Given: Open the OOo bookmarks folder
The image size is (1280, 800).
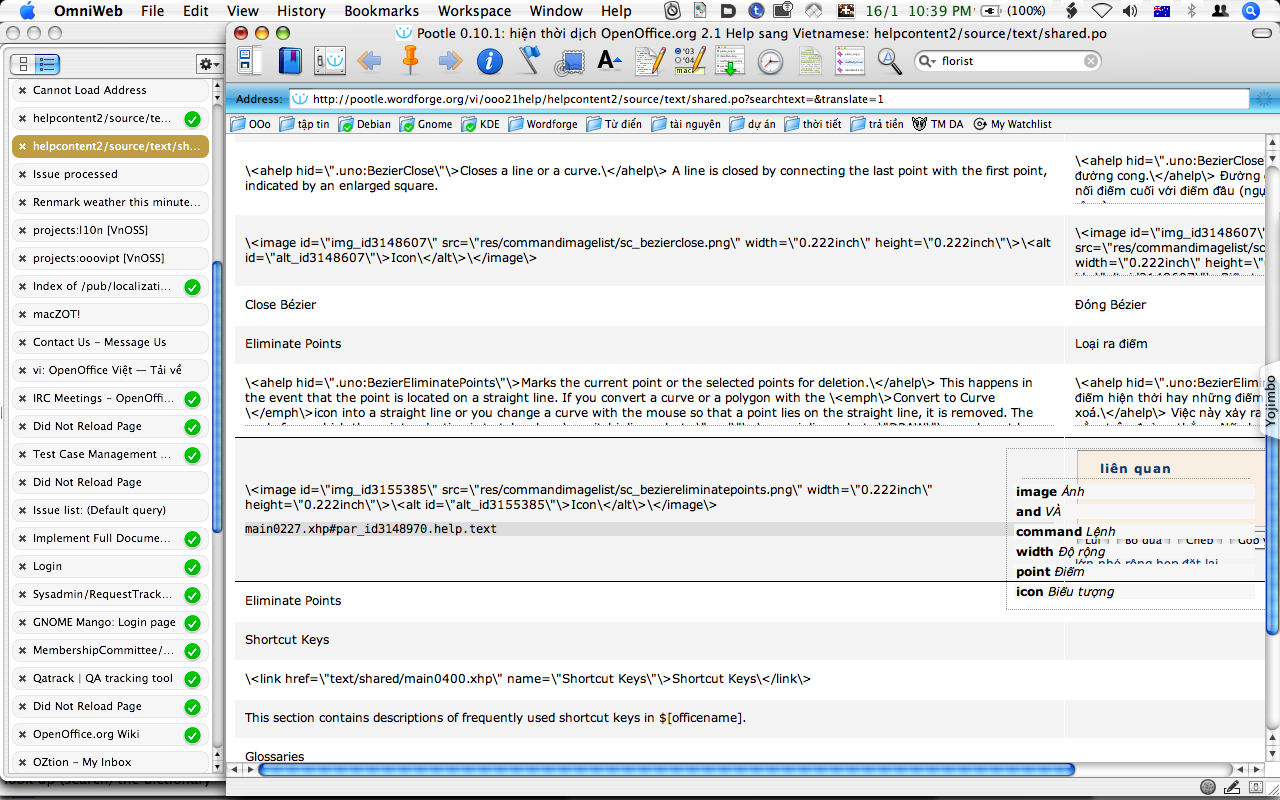Looking at the screenshot, I should click(250, 124).
